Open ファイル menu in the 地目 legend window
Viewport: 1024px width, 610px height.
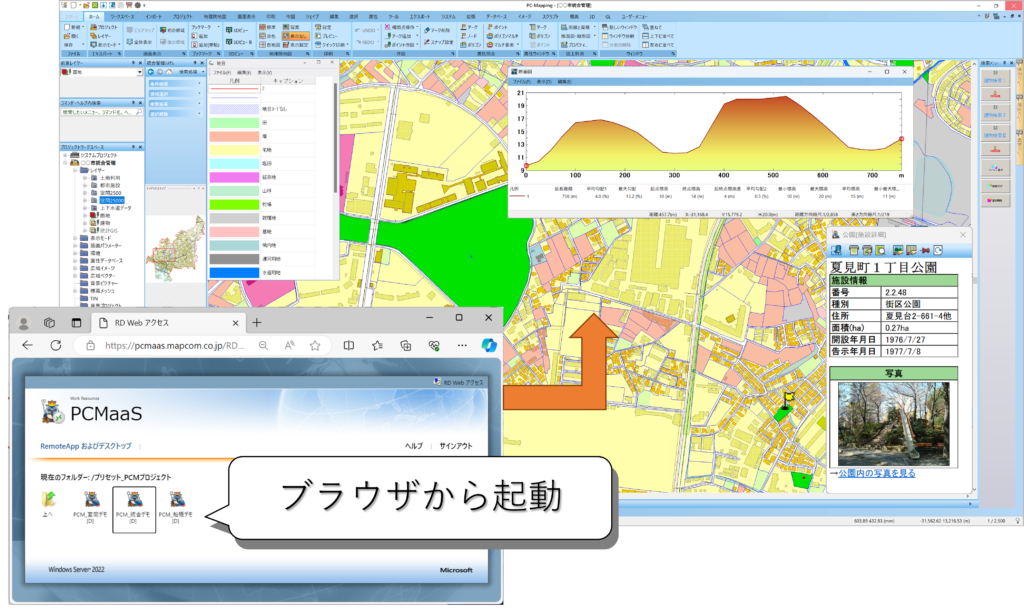pyautogui.click(x=221, y=72)
